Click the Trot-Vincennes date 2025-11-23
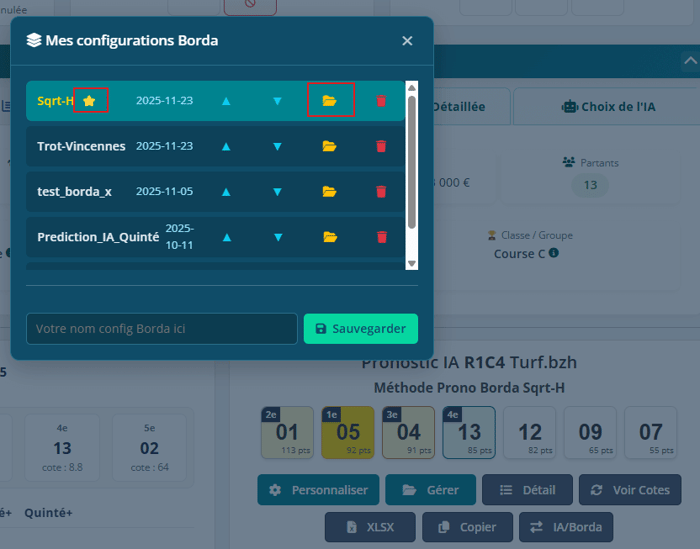 point(164,146)
